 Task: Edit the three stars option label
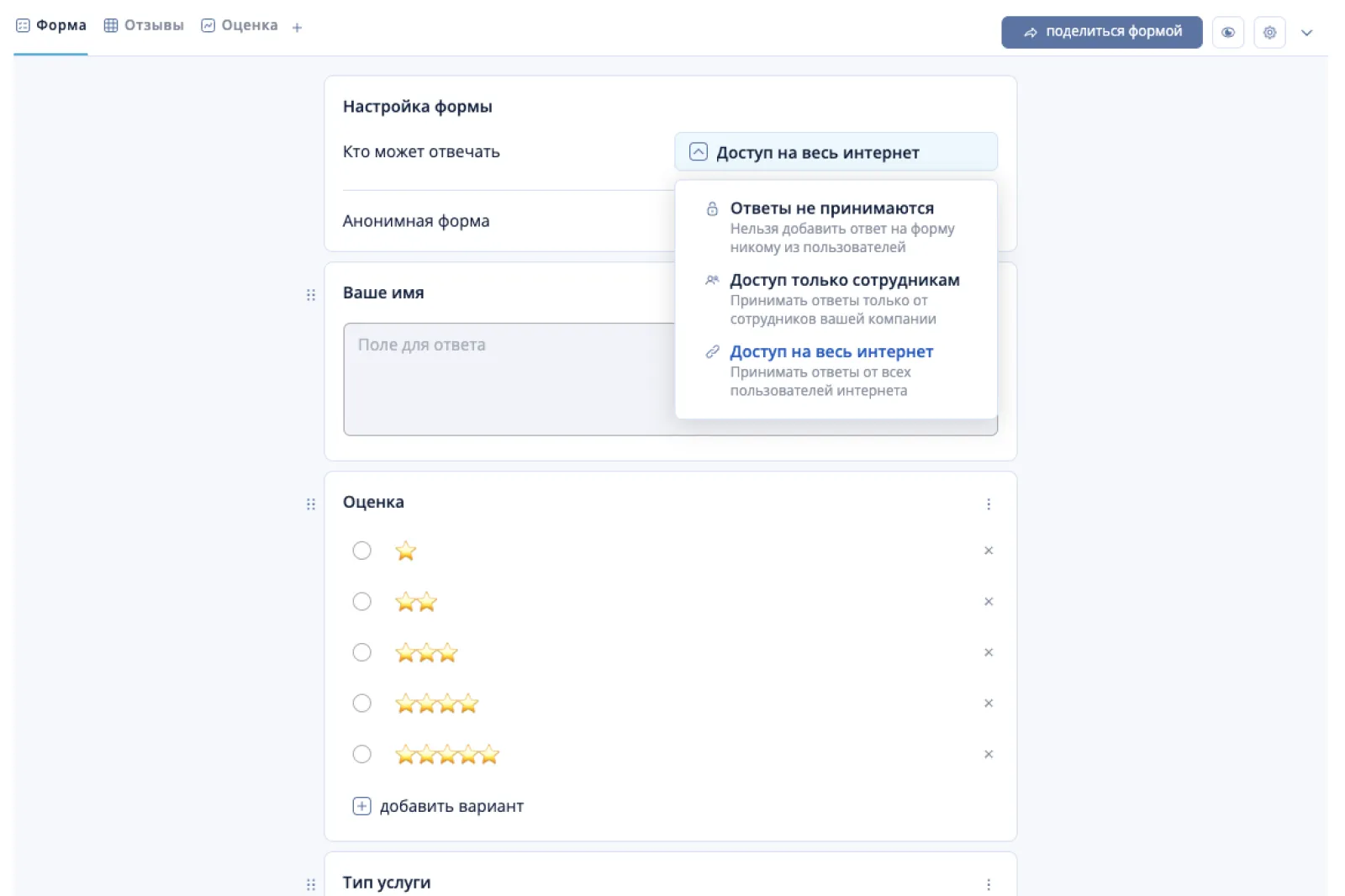[x=427, y=652]
